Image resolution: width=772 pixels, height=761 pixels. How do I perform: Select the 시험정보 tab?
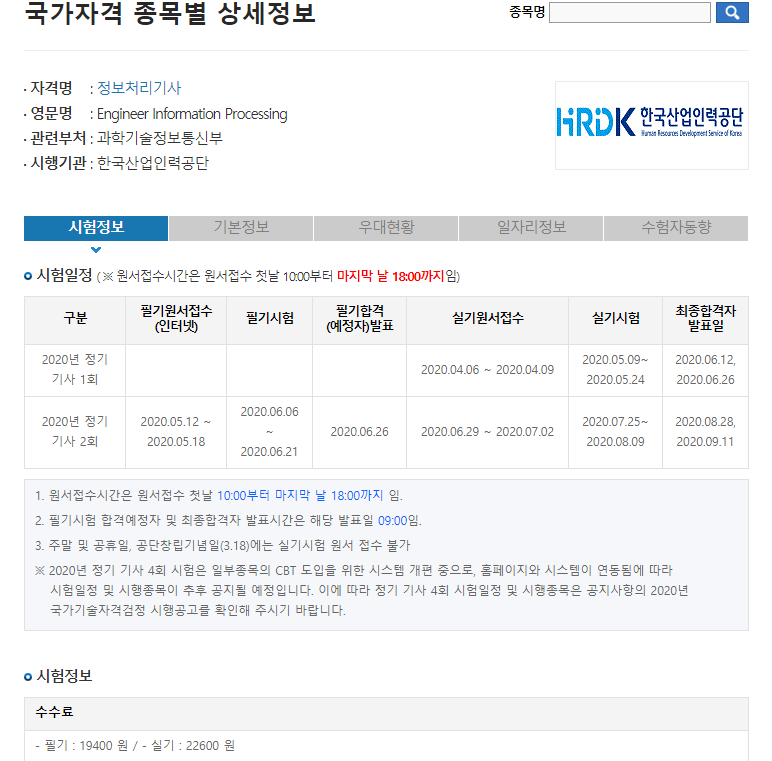[x=96, y=228]
